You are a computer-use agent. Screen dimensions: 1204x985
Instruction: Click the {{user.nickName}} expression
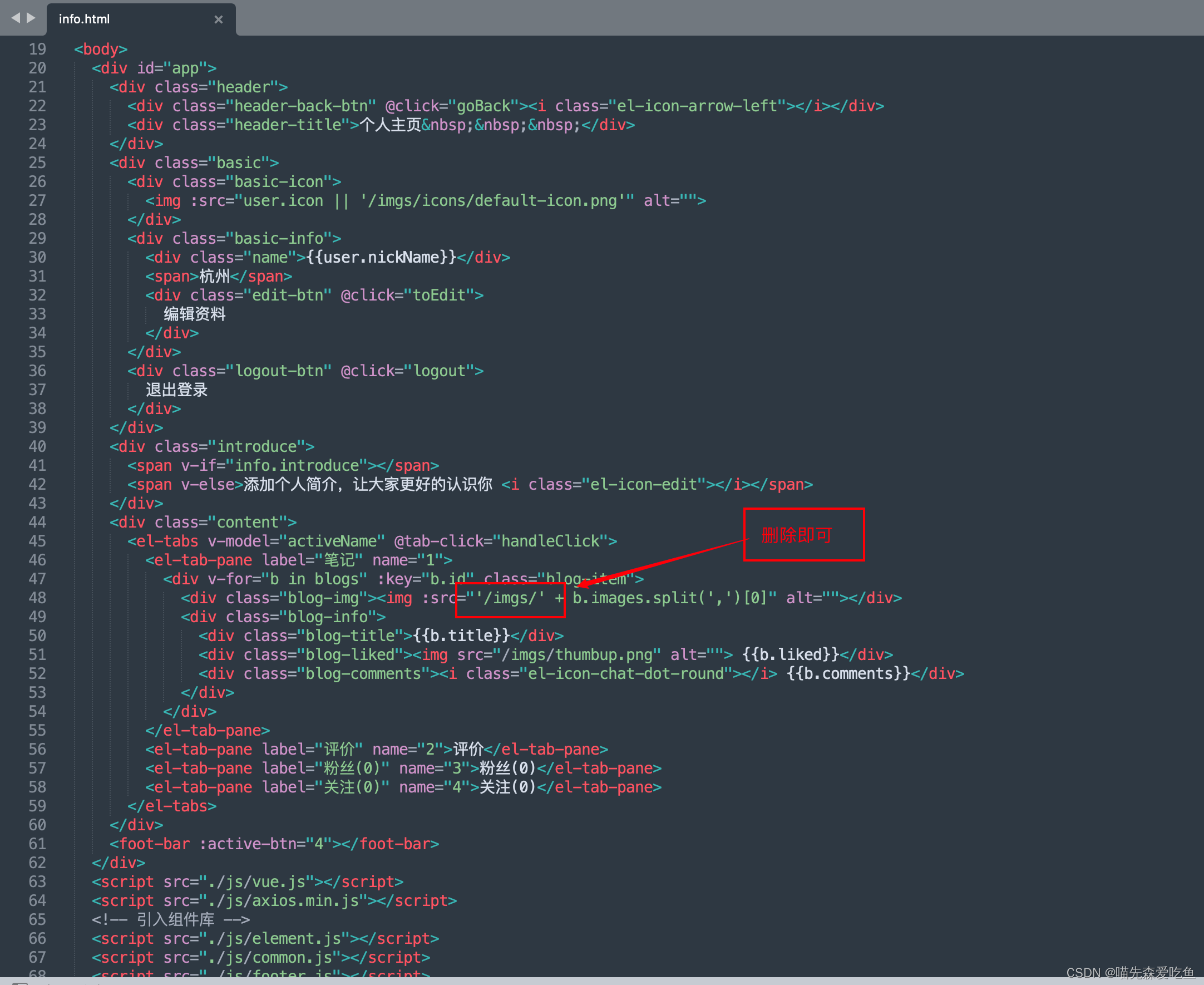(x=382, y=258)
